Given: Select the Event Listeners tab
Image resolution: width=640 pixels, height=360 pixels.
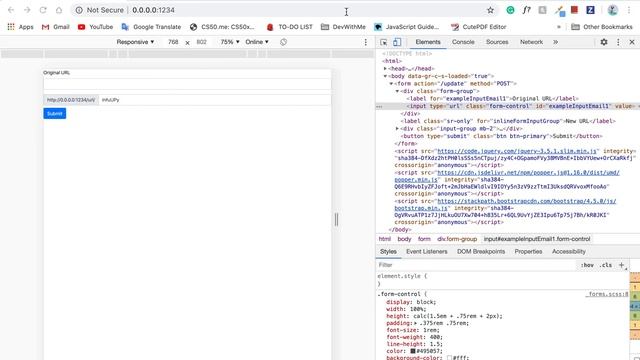Looking at the screenshot, I should click(x=427, y=251).
